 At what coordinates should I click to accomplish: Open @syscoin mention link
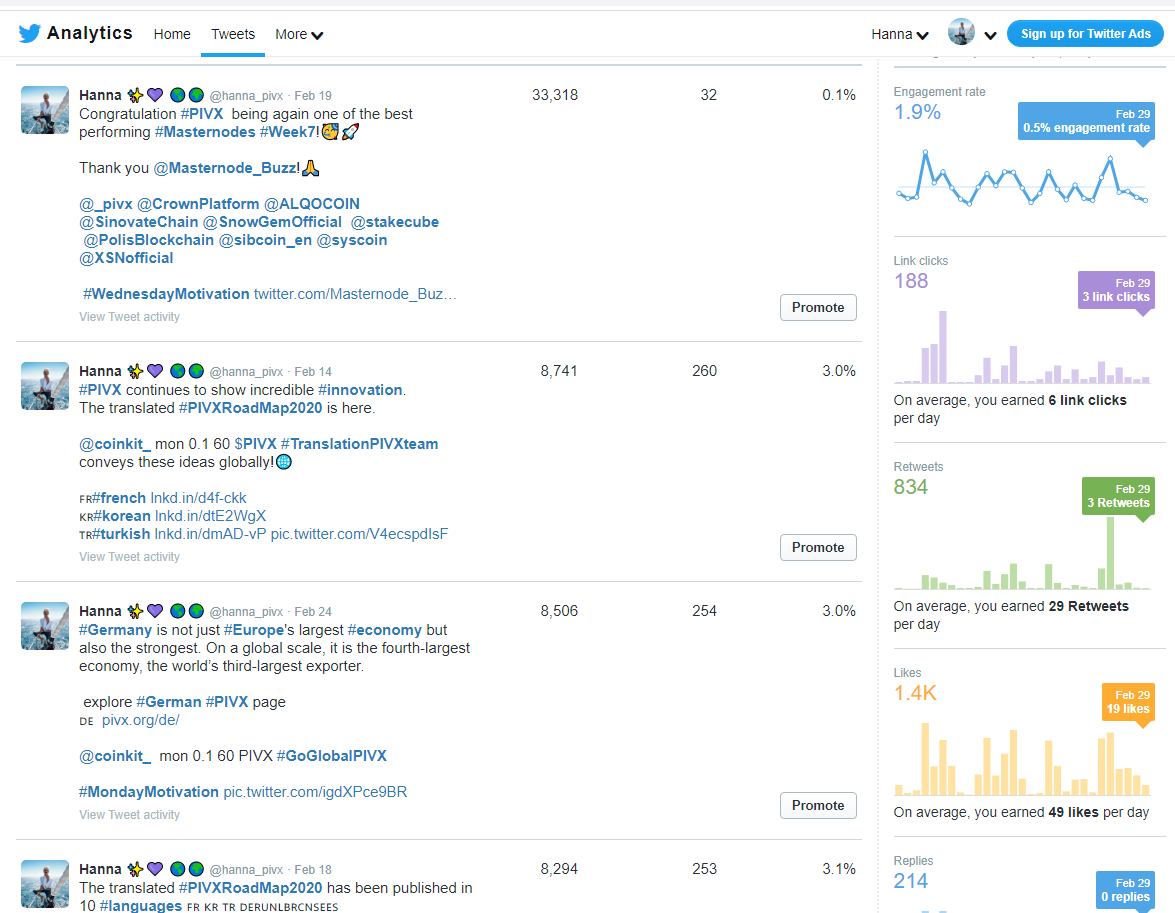[x=352, y=240]
